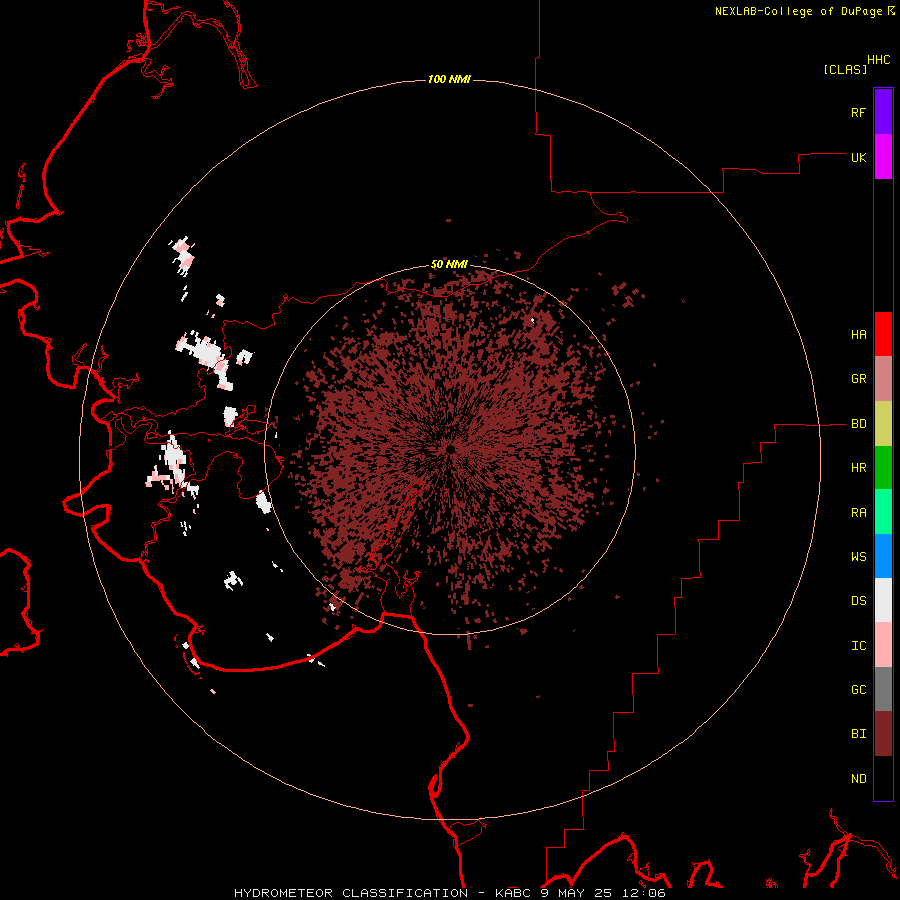900x900 pixels.
Task: Pick the dark green HR swatch
Action: (x=883, y=468)
